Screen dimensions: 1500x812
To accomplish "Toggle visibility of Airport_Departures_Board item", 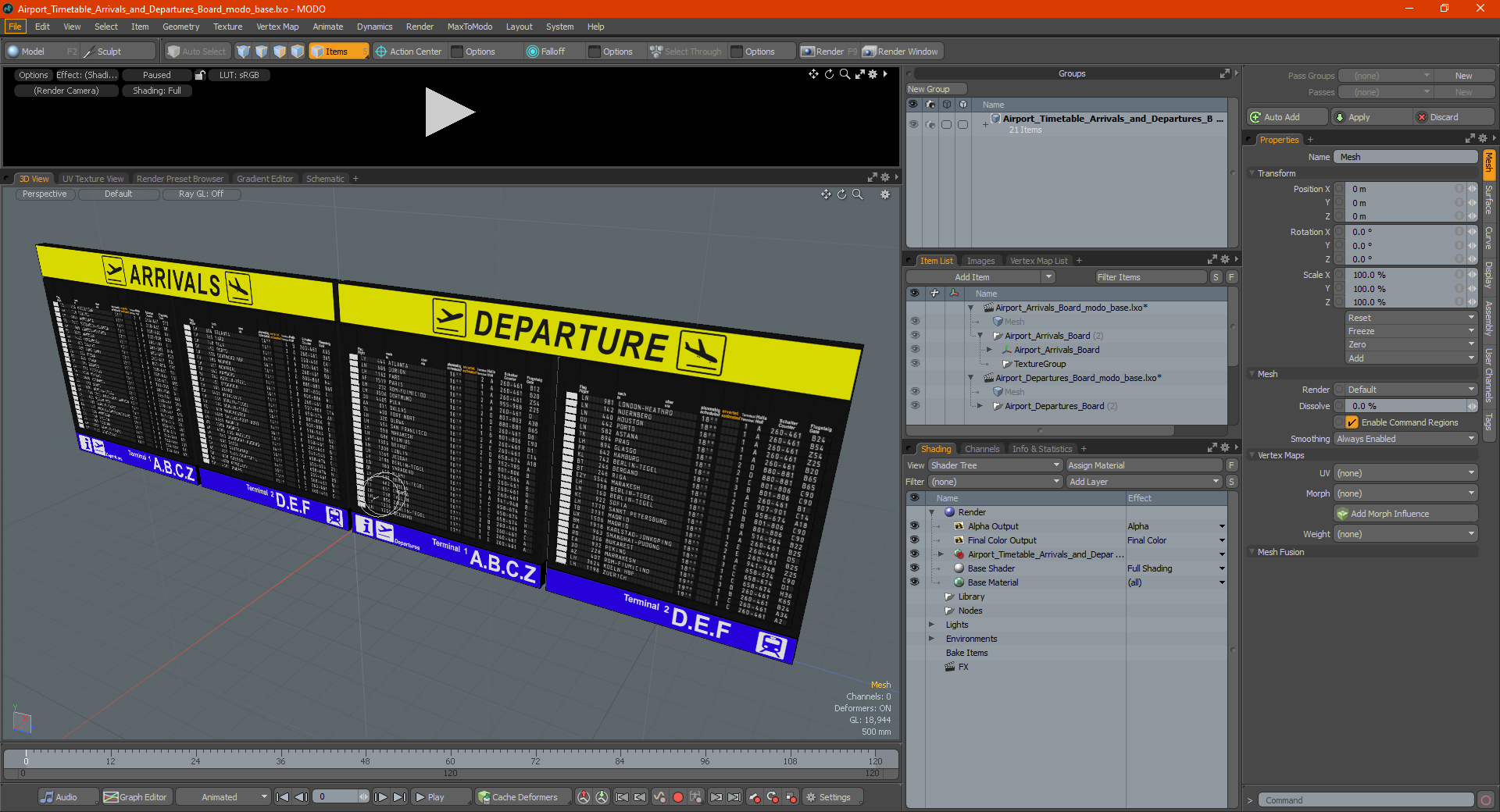I will [x=915, y=406].
